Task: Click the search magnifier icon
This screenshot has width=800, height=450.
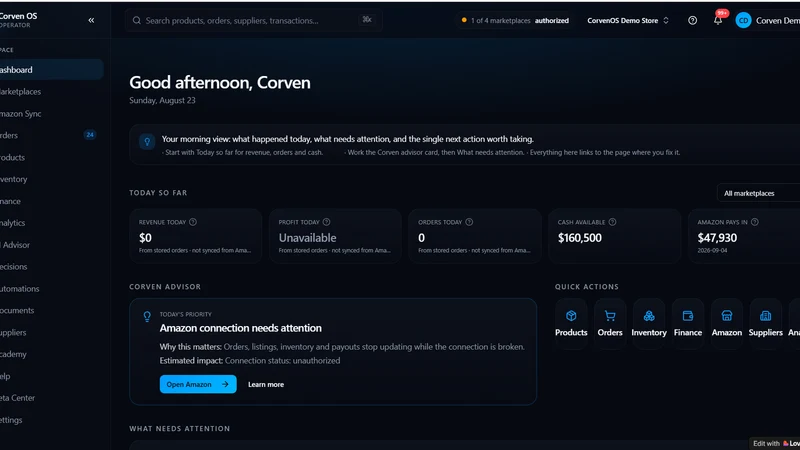Action: 137,20
